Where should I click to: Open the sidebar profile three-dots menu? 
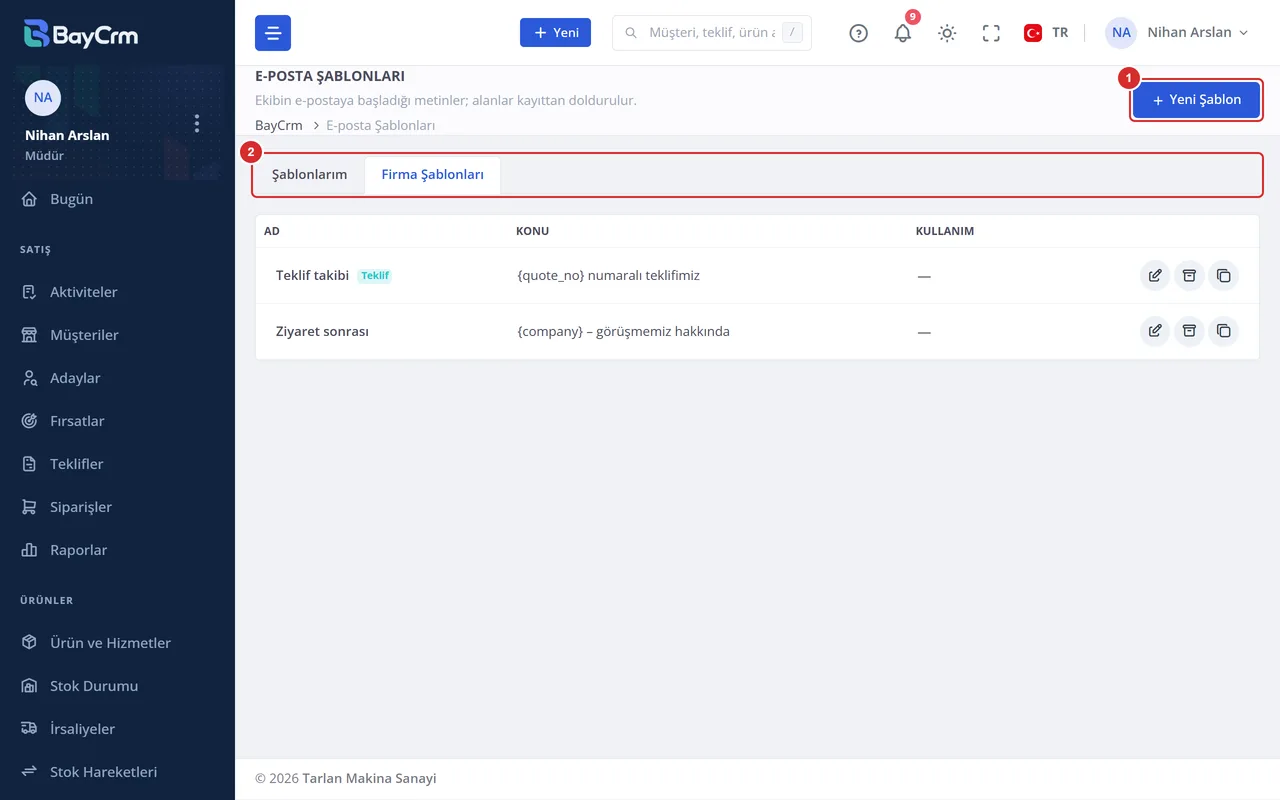coord(197,123)
